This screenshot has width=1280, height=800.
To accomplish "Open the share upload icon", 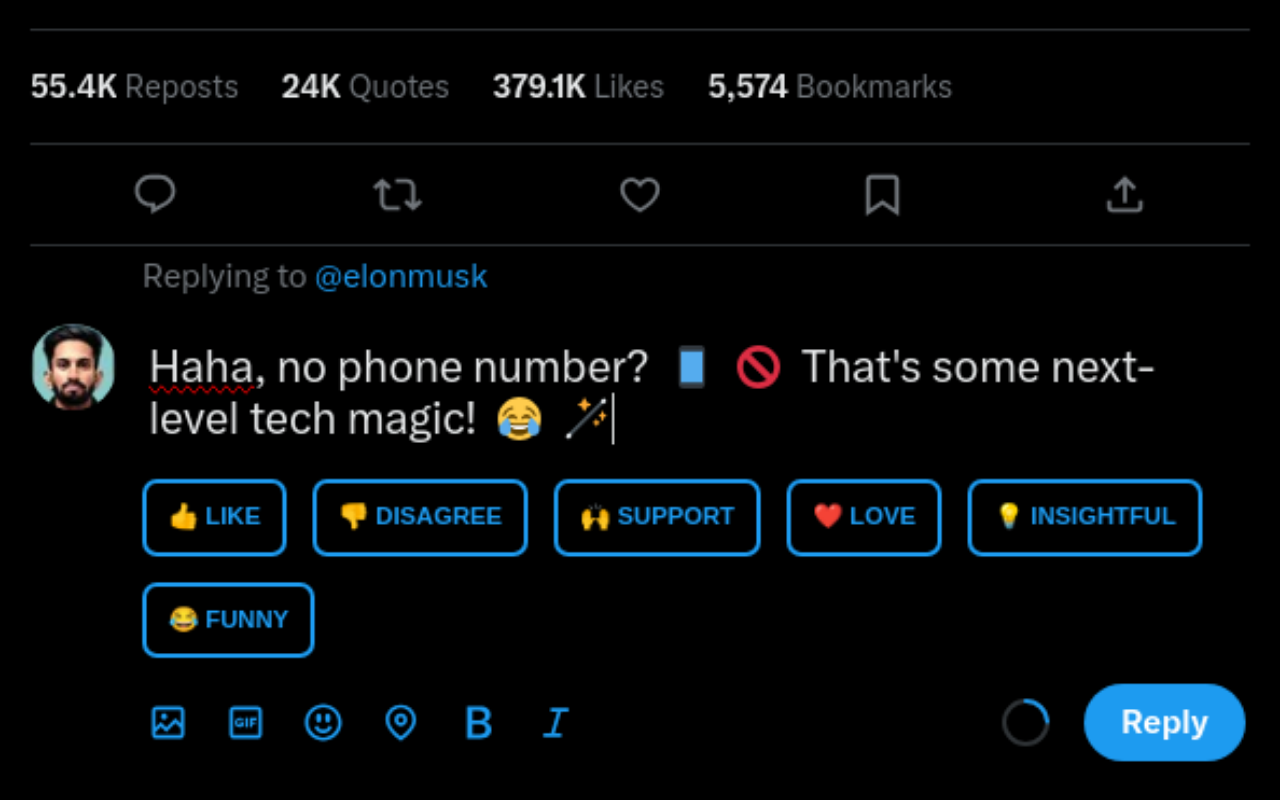I will click(1124, 195).
